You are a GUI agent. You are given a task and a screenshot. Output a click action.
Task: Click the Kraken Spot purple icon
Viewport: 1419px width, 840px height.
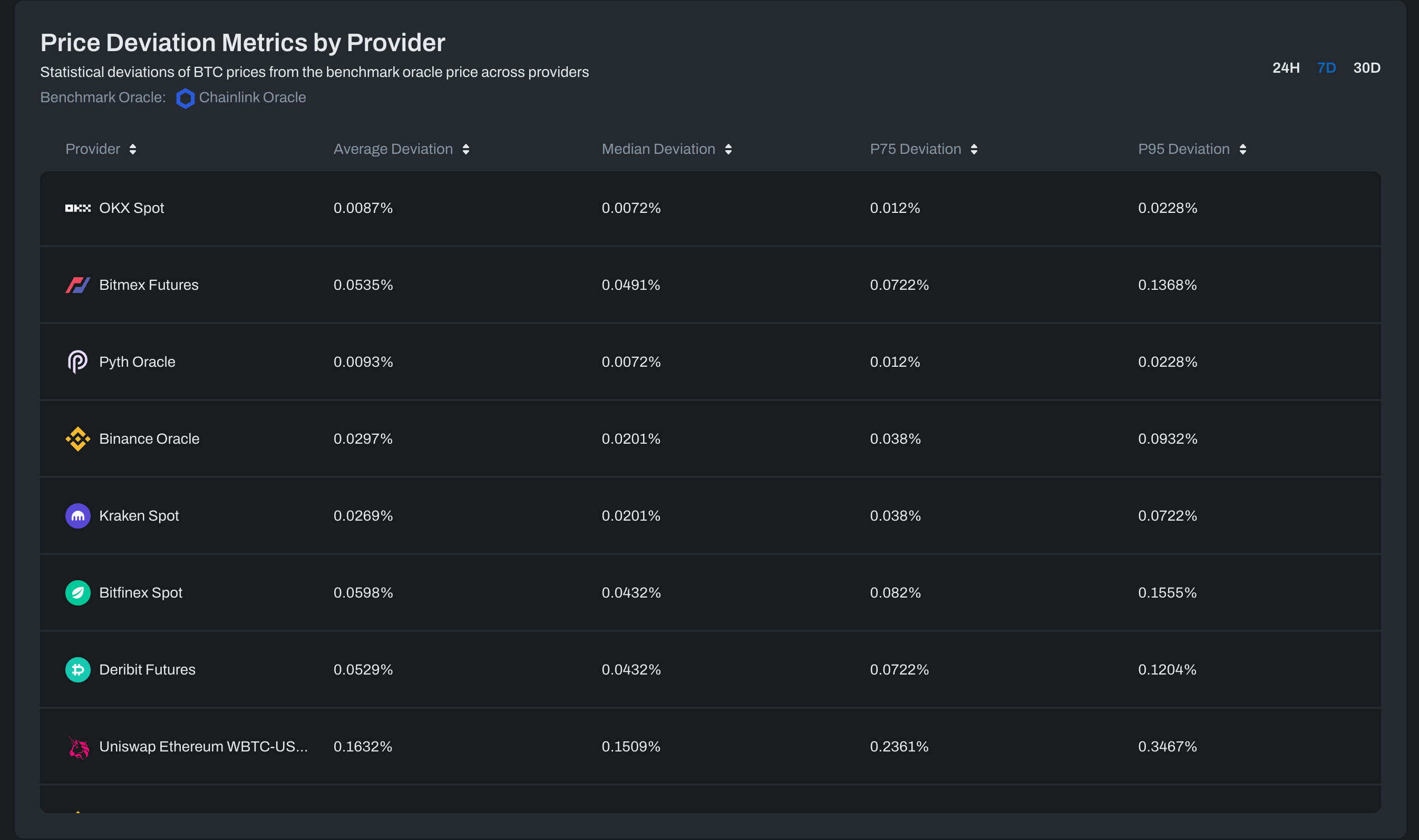click(77, 516)
